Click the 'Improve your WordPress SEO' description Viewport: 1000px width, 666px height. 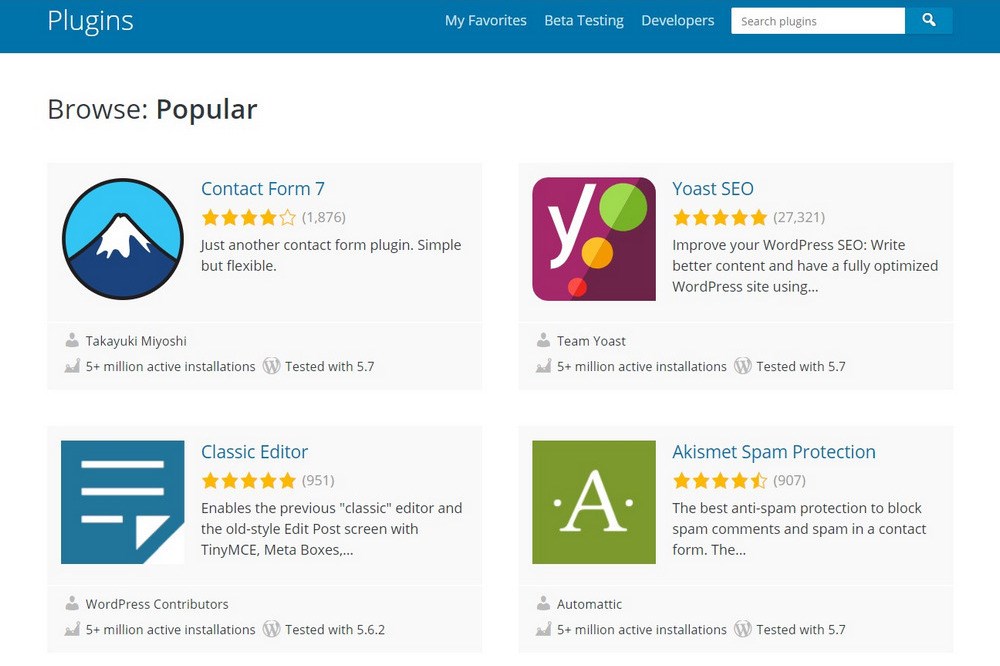[805, 265]
